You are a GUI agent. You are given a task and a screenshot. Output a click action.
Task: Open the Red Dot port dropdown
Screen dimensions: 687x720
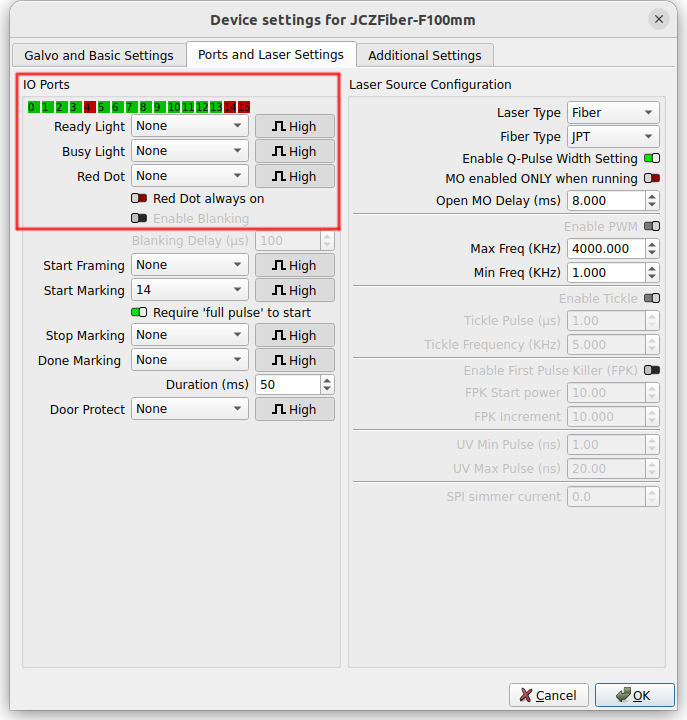tap(190, 175)
